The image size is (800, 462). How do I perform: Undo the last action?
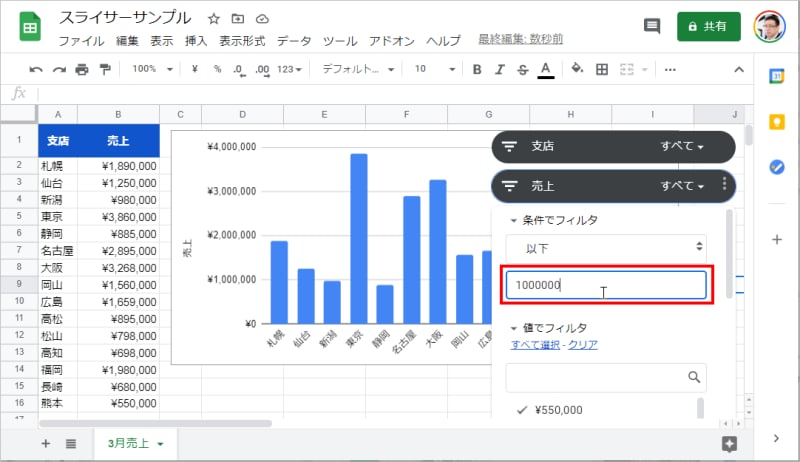point(36,69)
